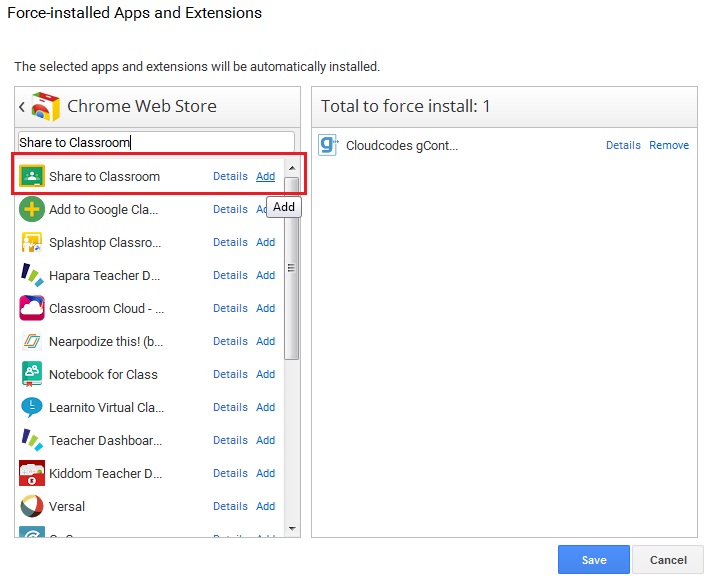Click the Hapara Teacher Dashboard icon

tap(32, 275)
